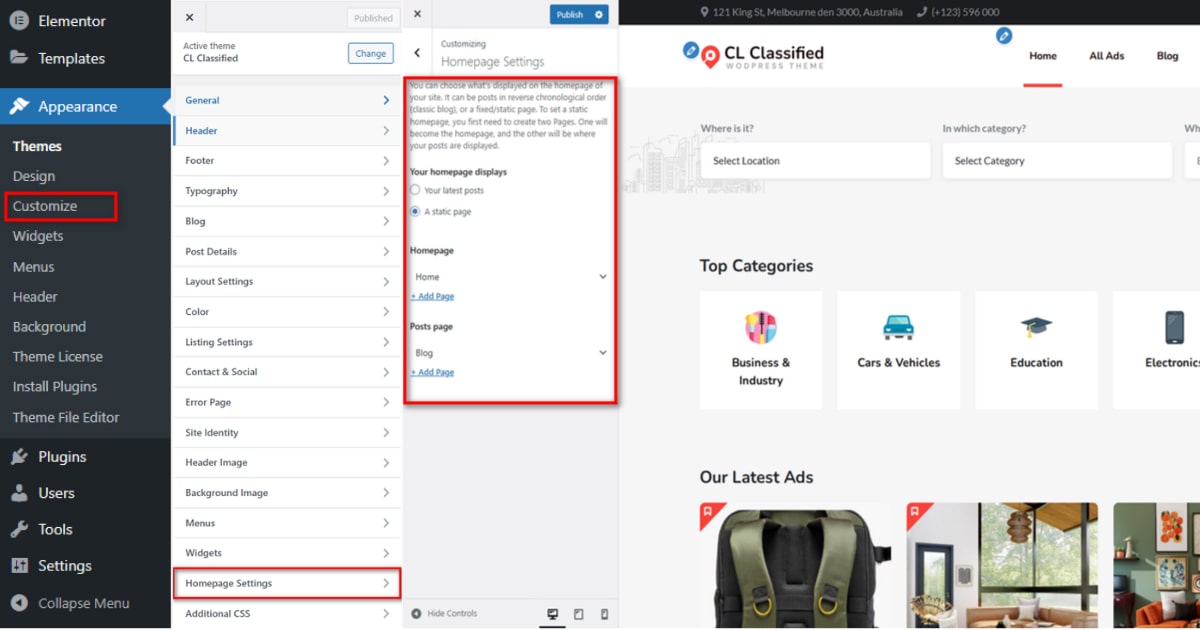Screen dimensions: 1200x630
Task: Open Contact & Social section
Action: pyautogui.click(x=287, y=372)
